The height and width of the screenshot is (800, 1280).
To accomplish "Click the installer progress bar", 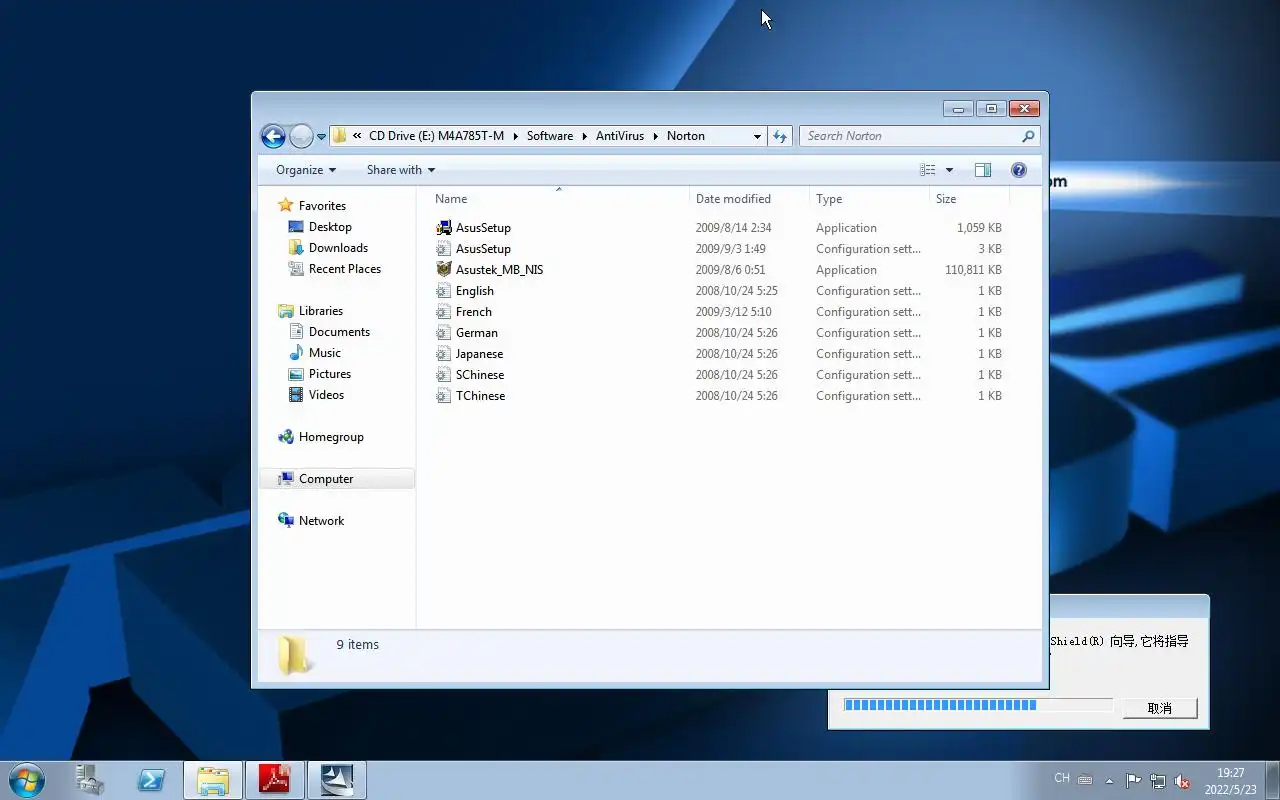I will point(978,705).
